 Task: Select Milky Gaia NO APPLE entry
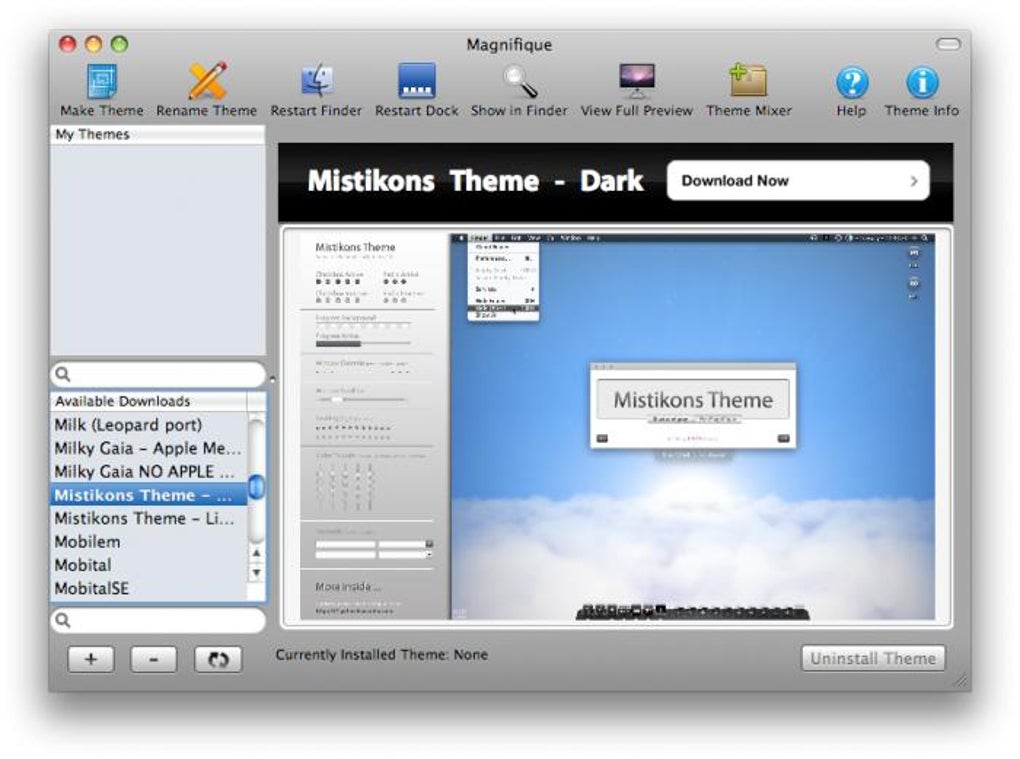(150, 472)
